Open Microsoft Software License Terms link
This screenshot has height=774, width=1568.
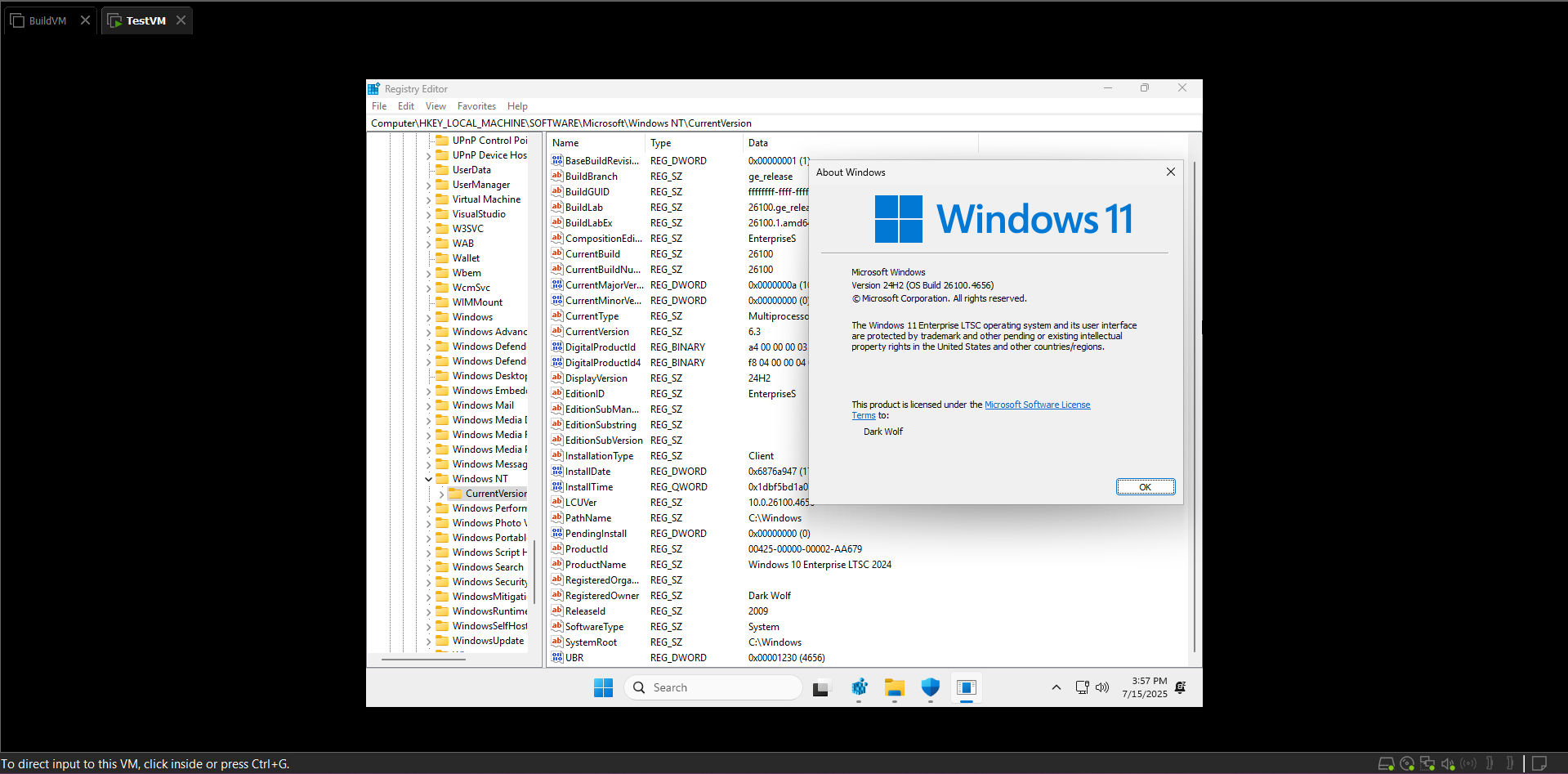pyautogui.click(x=1037, y=405)
